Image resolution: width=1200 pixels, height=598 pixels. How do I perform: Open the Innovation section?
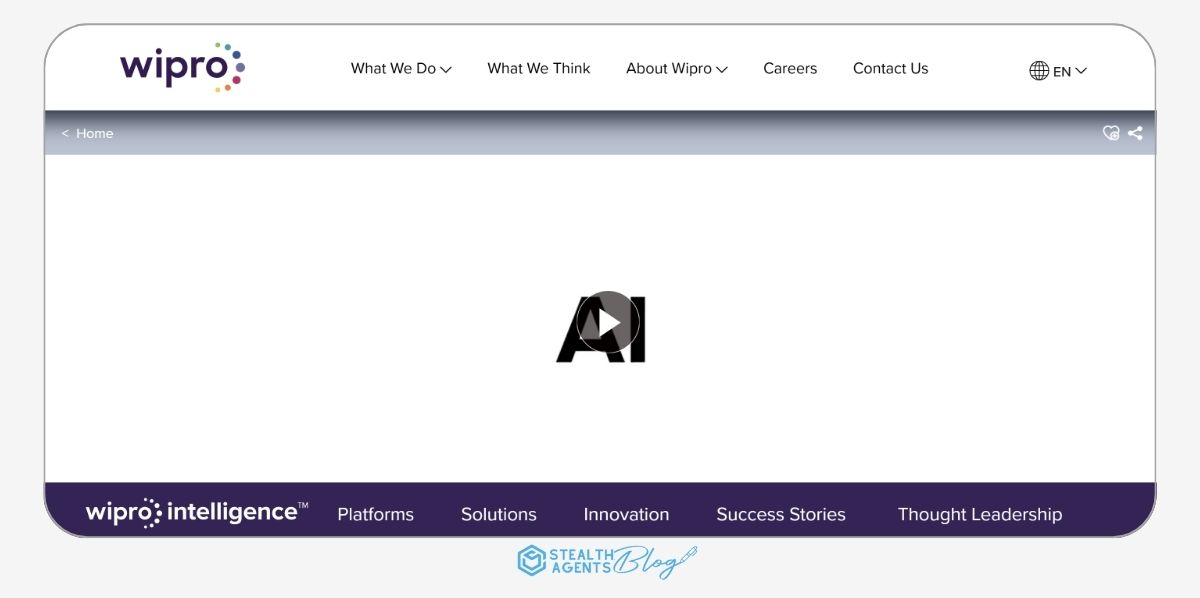[626, 515]
